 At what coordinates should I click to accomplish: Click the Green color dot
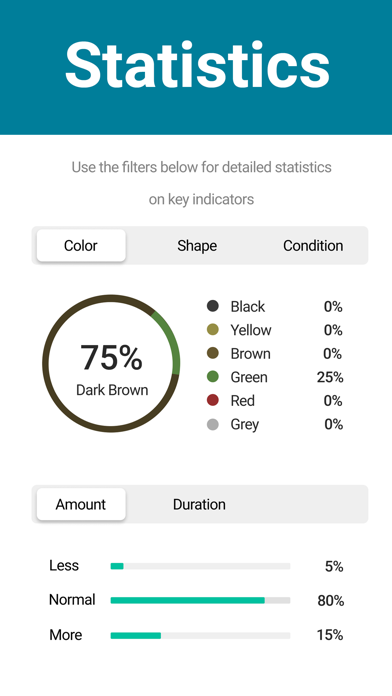coord(213,377)
